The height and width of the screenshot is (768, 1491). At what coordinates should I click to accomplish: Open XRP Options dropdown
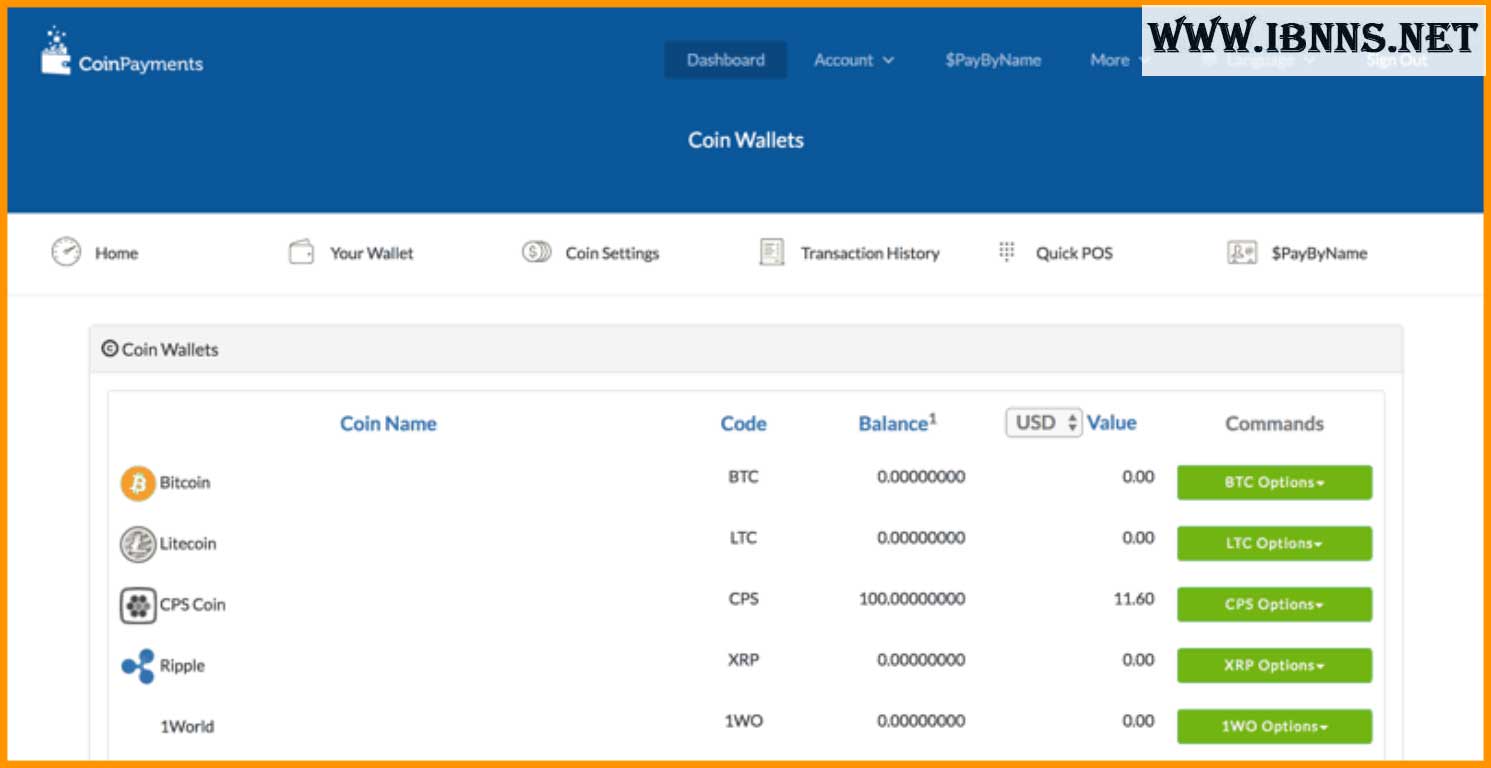click(1274, 665)
